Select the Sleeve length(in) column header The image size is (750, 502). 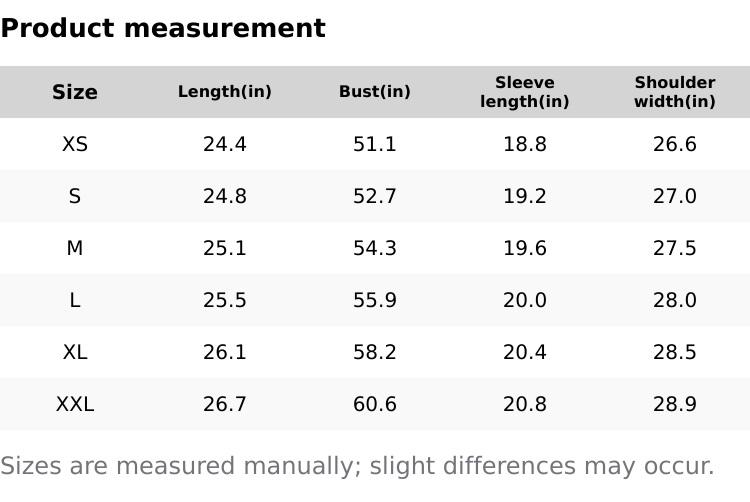point(525,92)
